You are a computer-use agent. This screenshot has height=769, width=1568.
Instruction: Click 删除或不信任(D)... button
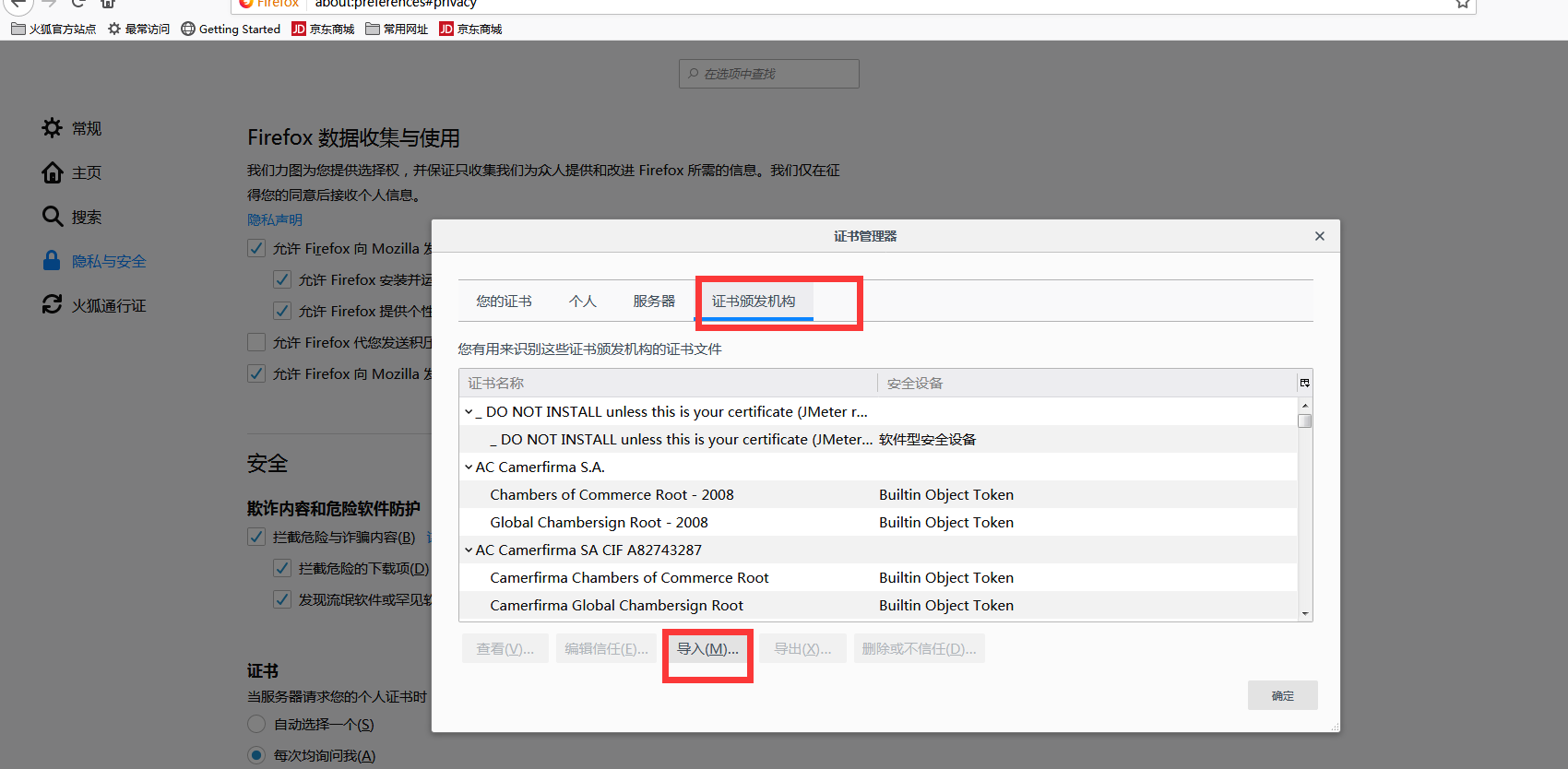pos(919,649)
